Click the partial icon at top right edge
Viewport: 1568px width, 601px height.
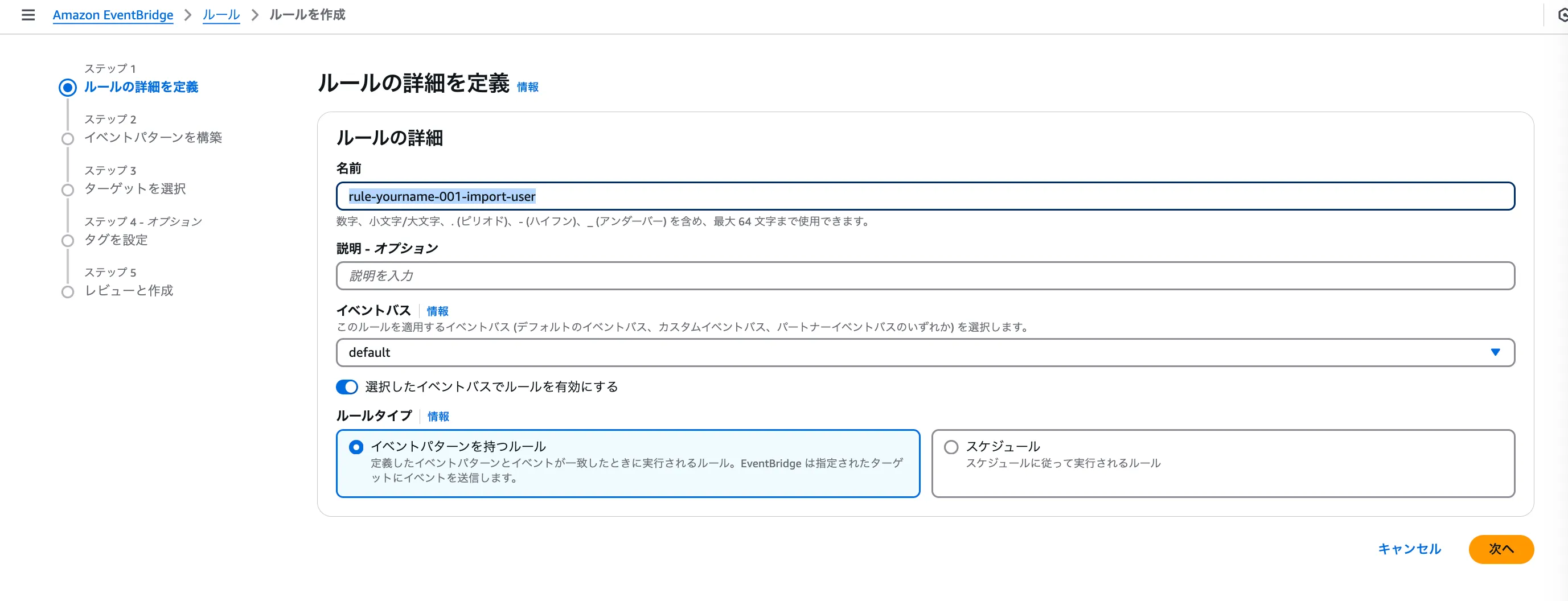1561,15
